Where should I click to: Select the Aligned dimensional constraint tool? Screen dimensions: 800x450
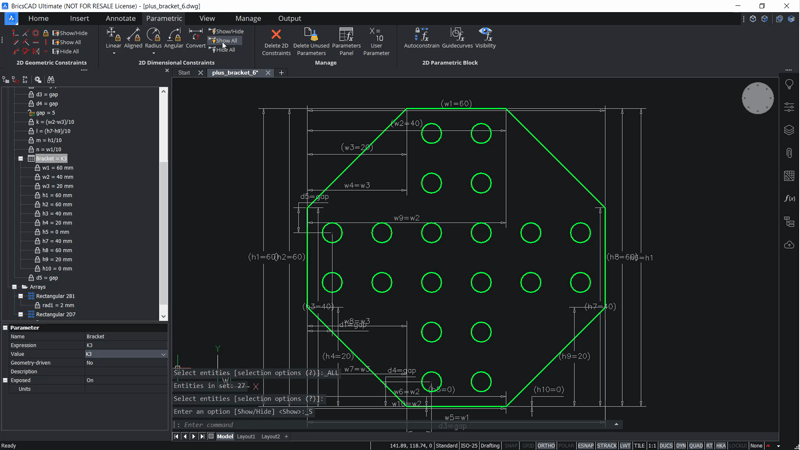[133, 38]
